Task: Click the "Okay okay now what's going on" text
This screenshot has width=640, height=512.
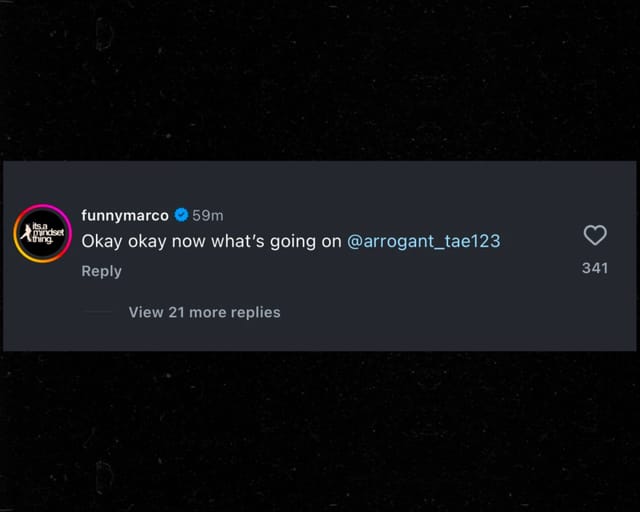Action: (211, 241)
